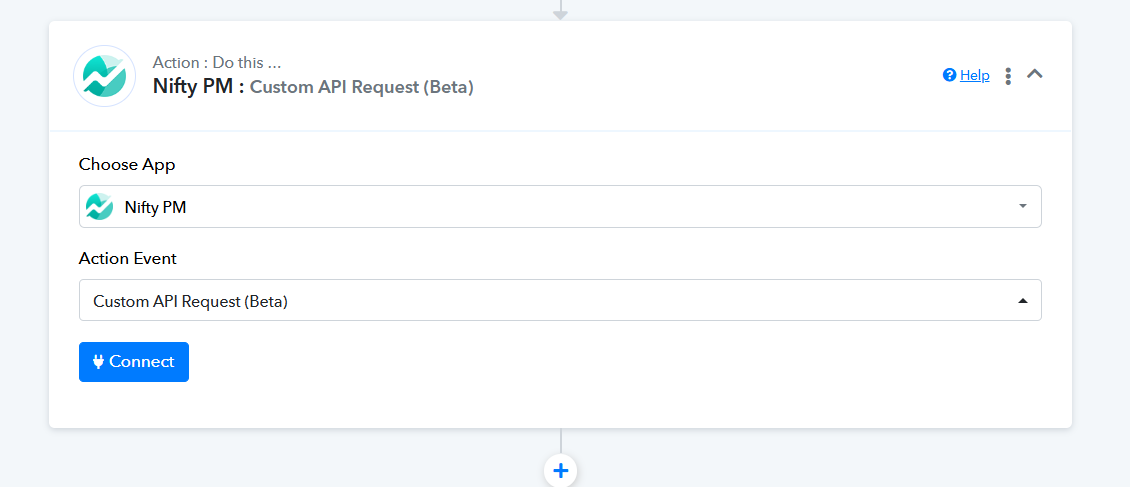
Task: Open the Help link
Action: point(974,75)
